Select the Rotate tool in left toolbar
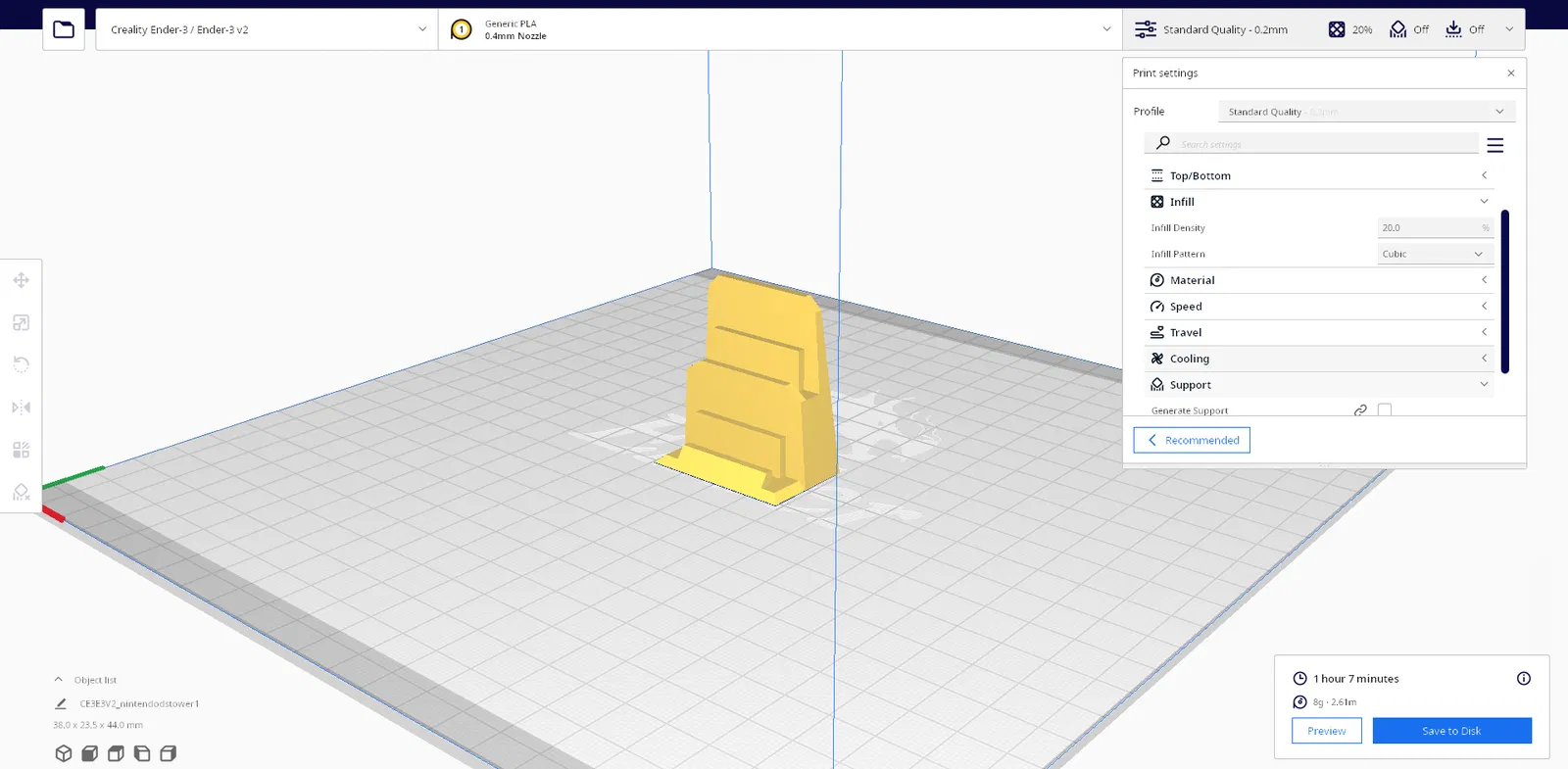 (21, 364)
